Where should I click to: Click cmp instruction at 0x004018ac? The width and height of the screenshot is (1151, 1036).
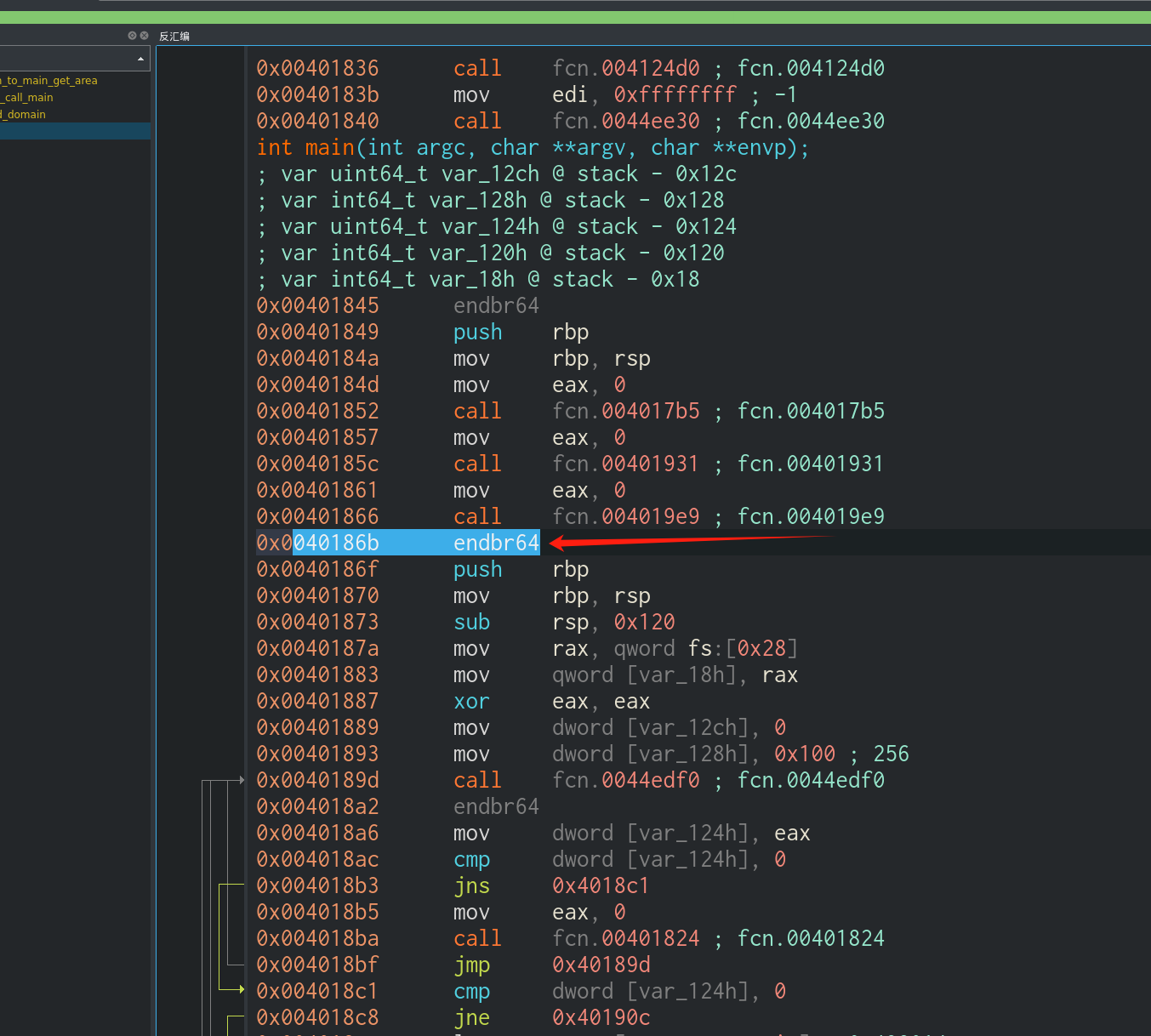[x=472, y=859]
